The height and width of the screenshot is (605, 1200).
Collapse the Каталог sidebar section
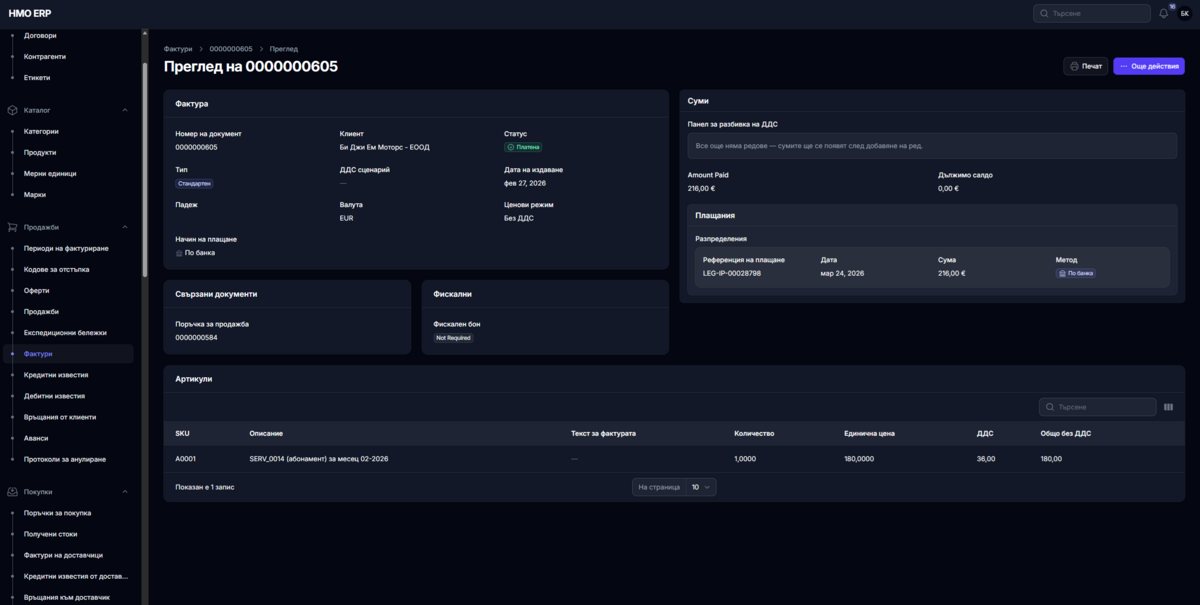[x=125, y=110]
